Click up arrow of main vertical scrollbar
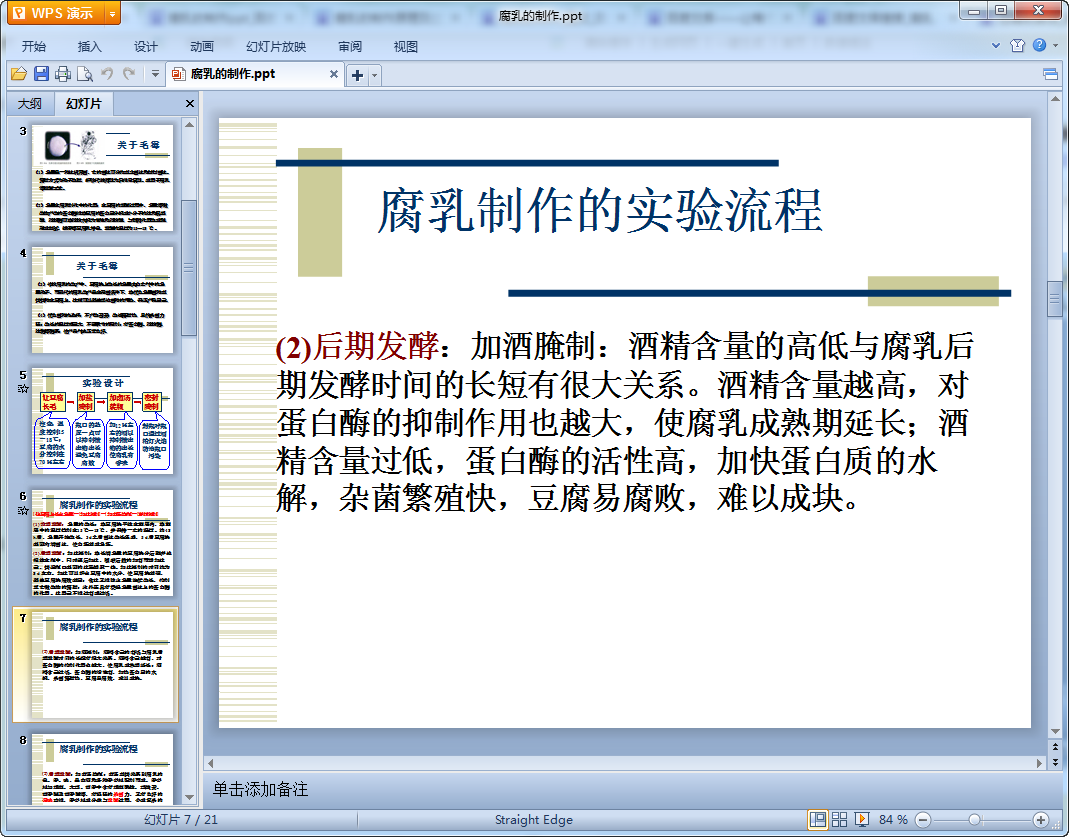The image size is (1069, 837). [x=1055, y=99]
